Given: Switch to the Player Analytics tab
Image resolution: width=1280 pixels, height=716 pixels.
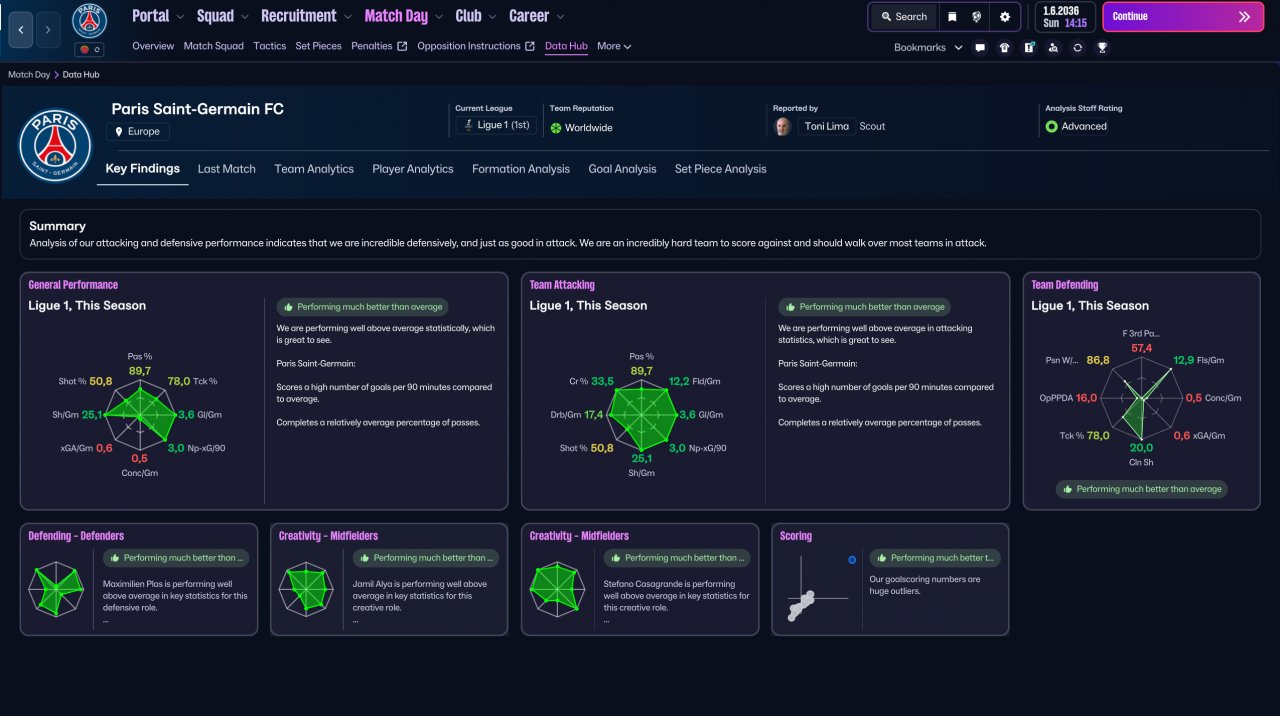Looking at the screenshot, I should pos(413,169).
